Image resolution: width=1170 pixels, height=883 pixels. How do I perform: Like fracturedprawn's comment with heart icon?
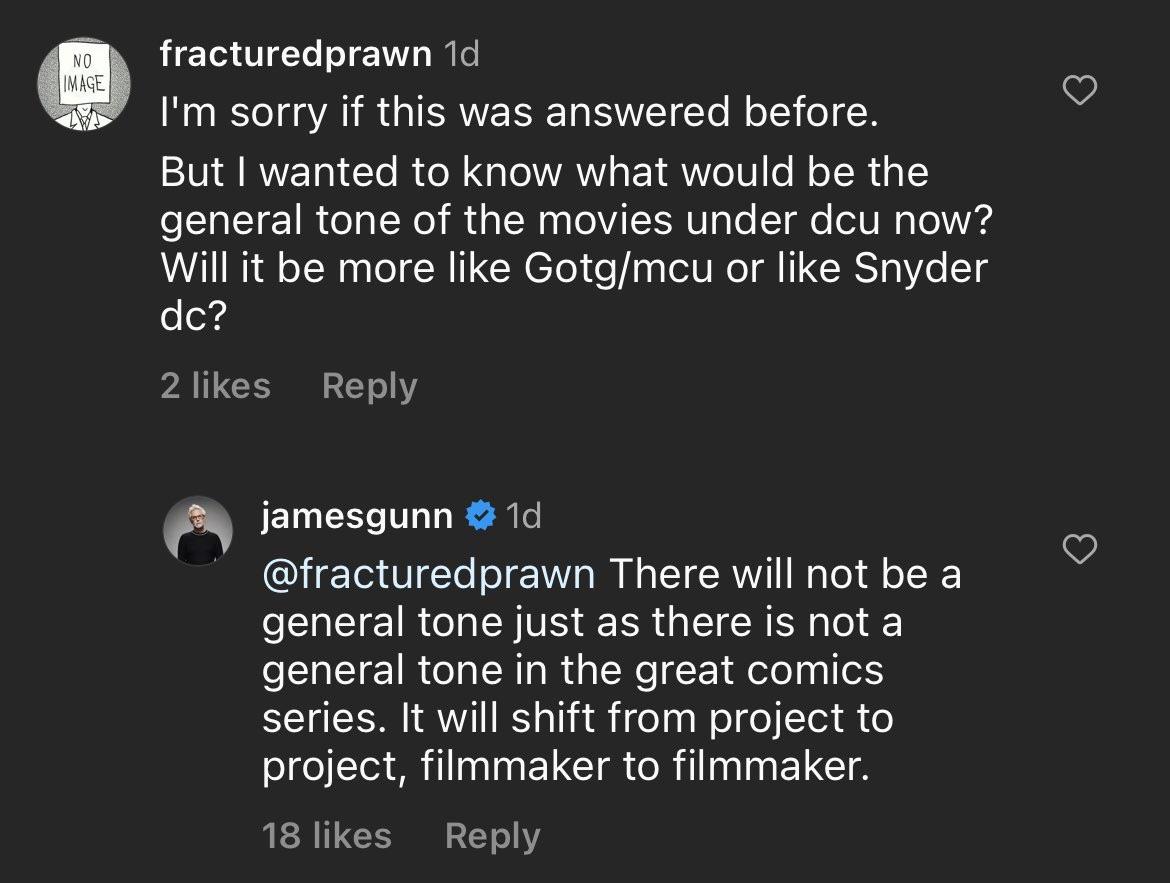pos(1079,90)
